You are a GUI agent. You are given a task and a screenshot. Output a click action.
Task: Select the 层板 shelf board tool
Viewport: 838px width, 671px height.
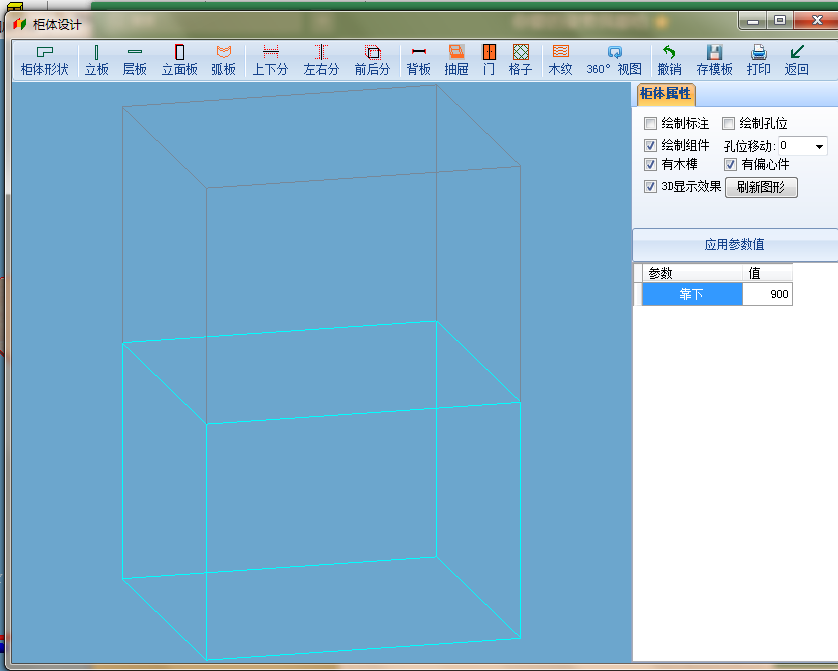pyautogui.click(x=135, y=60)
